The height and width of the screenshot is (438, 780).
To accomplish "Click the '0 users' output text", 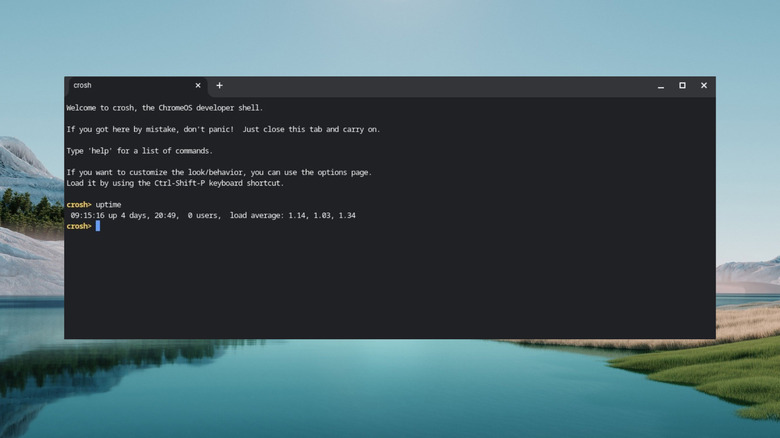I will [203, 215].
